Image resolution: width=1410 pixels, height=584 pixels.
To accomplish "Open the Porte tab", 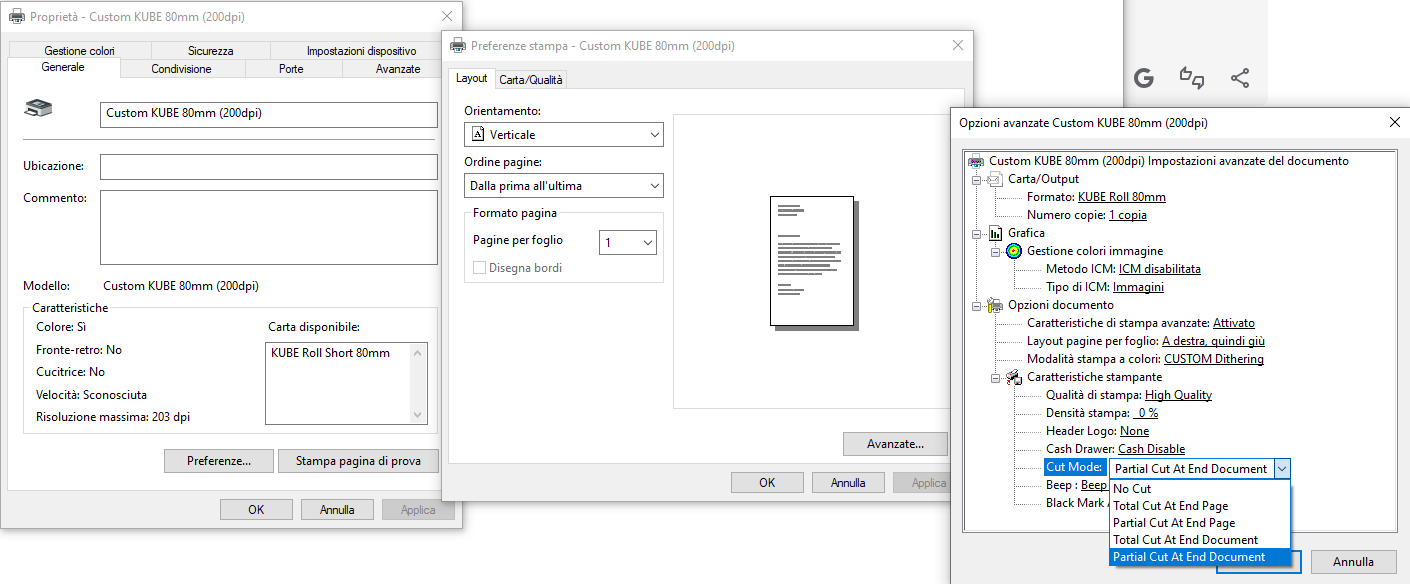I will coord(291,69).
